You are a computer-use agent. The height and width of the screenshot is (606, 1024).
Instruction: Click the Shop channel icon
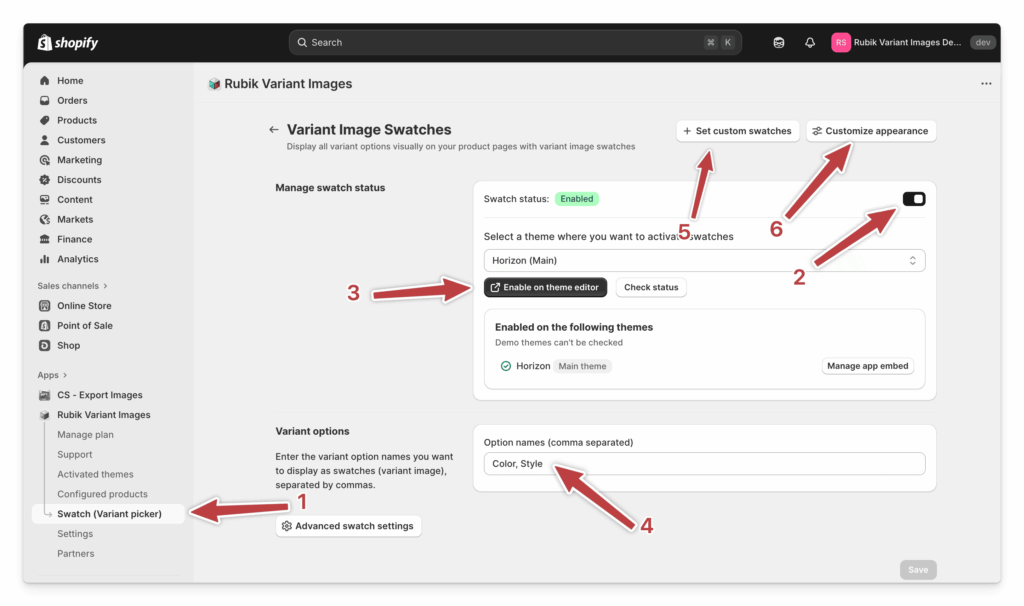tap(44, 345)
